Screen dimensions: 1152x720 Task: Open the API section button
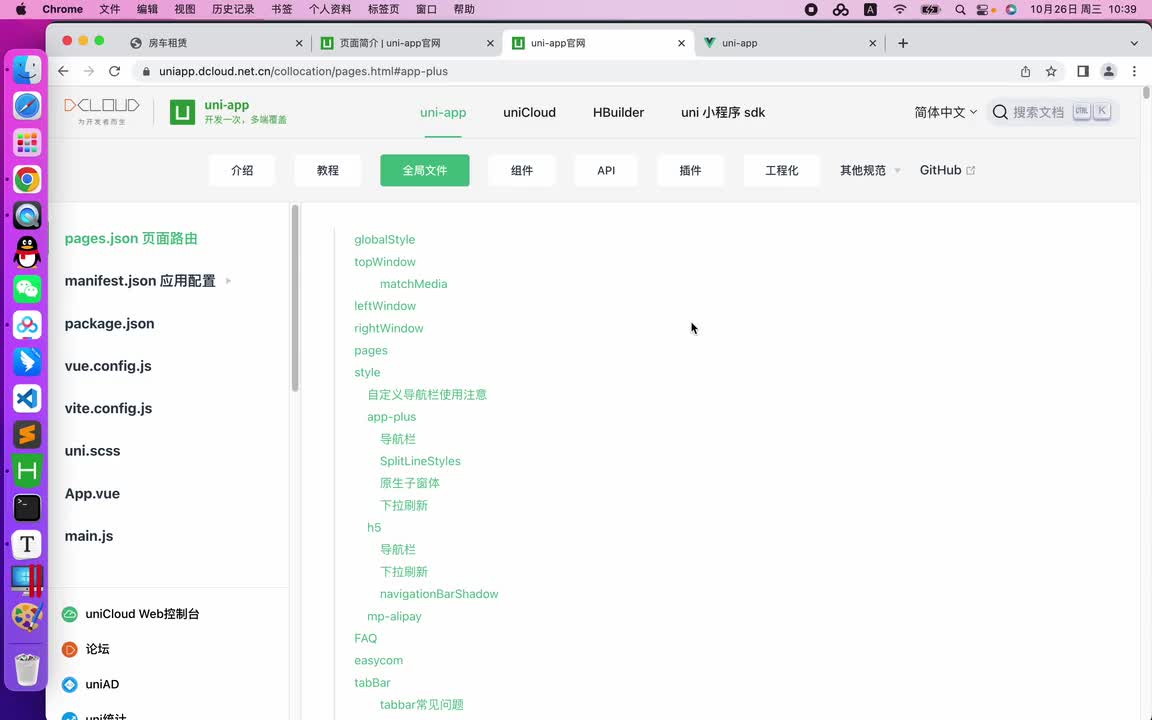click(606, 170)
